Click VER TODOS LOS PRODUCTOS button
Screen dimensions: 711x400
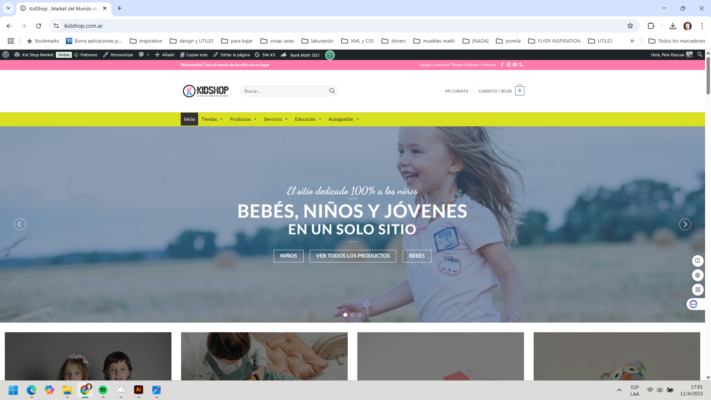(x=353, y=256)
